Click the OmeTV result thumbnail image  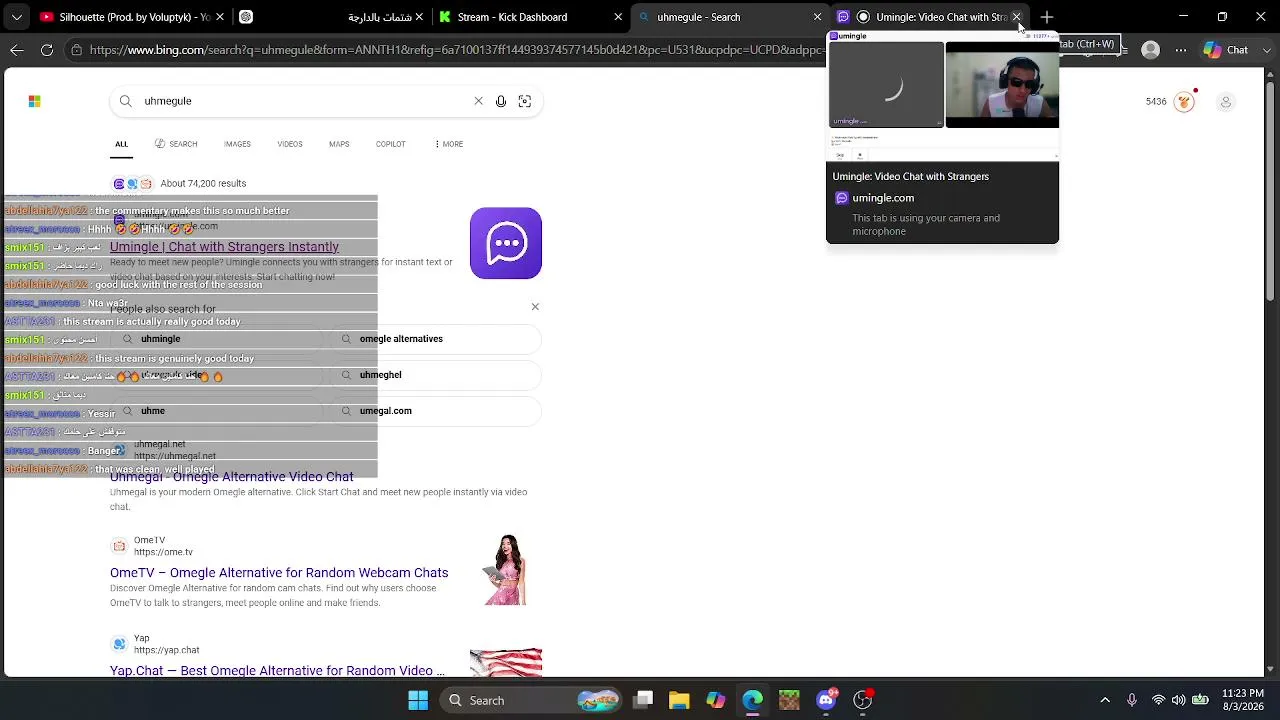click(x=506, y=570)
